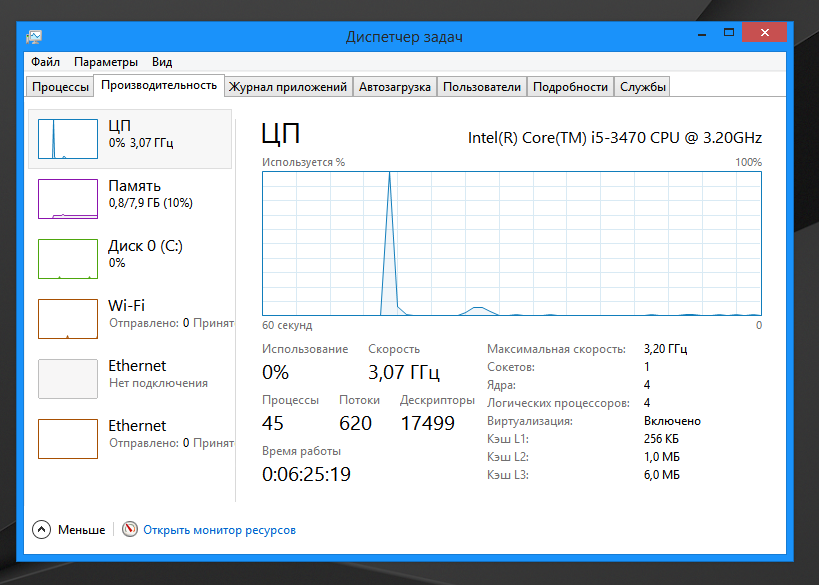819x585 pixels.
Task: Click the processor name Intel Core i5-3470
Action: pyautogui.click(x=615, y=137)
